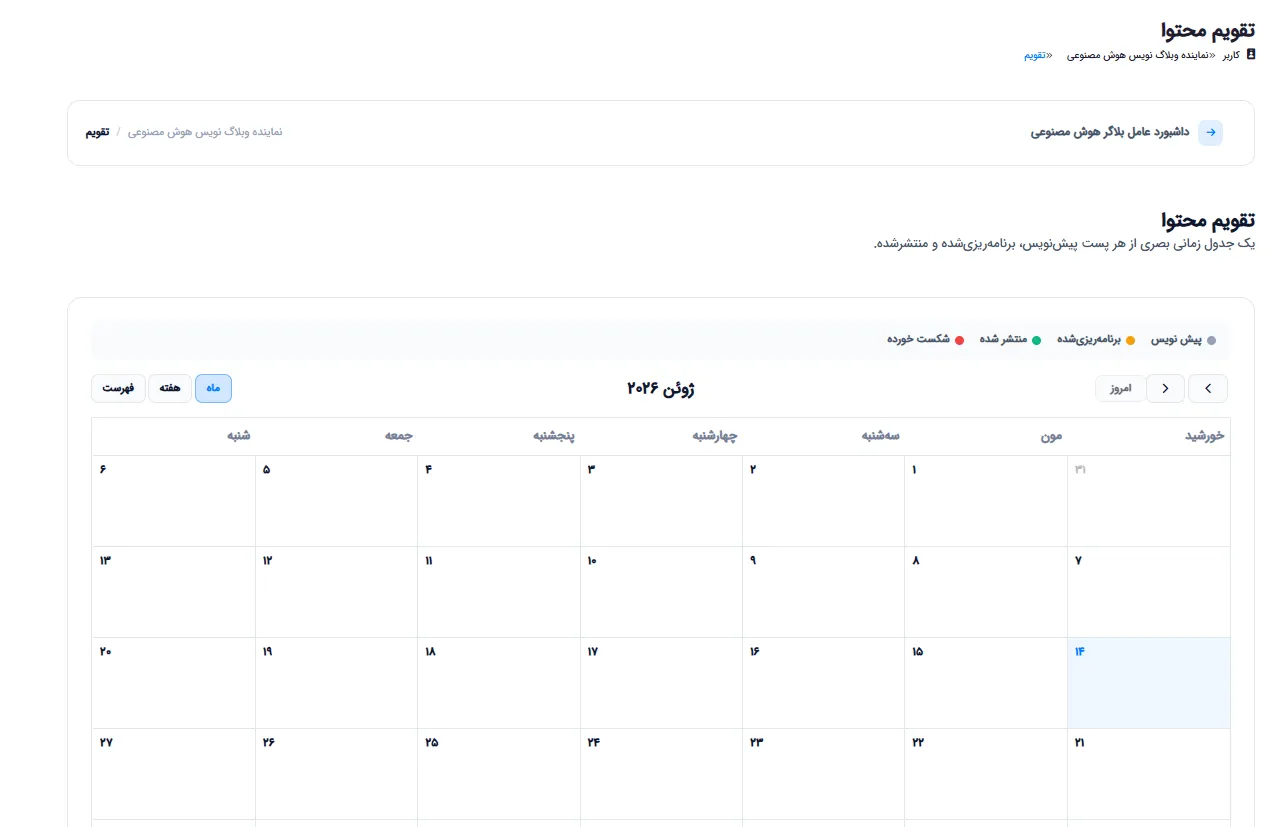Select day ۲۶ in the calendar
The height and width of the screenshot is (827, 1270).
[x=336, y=774]
